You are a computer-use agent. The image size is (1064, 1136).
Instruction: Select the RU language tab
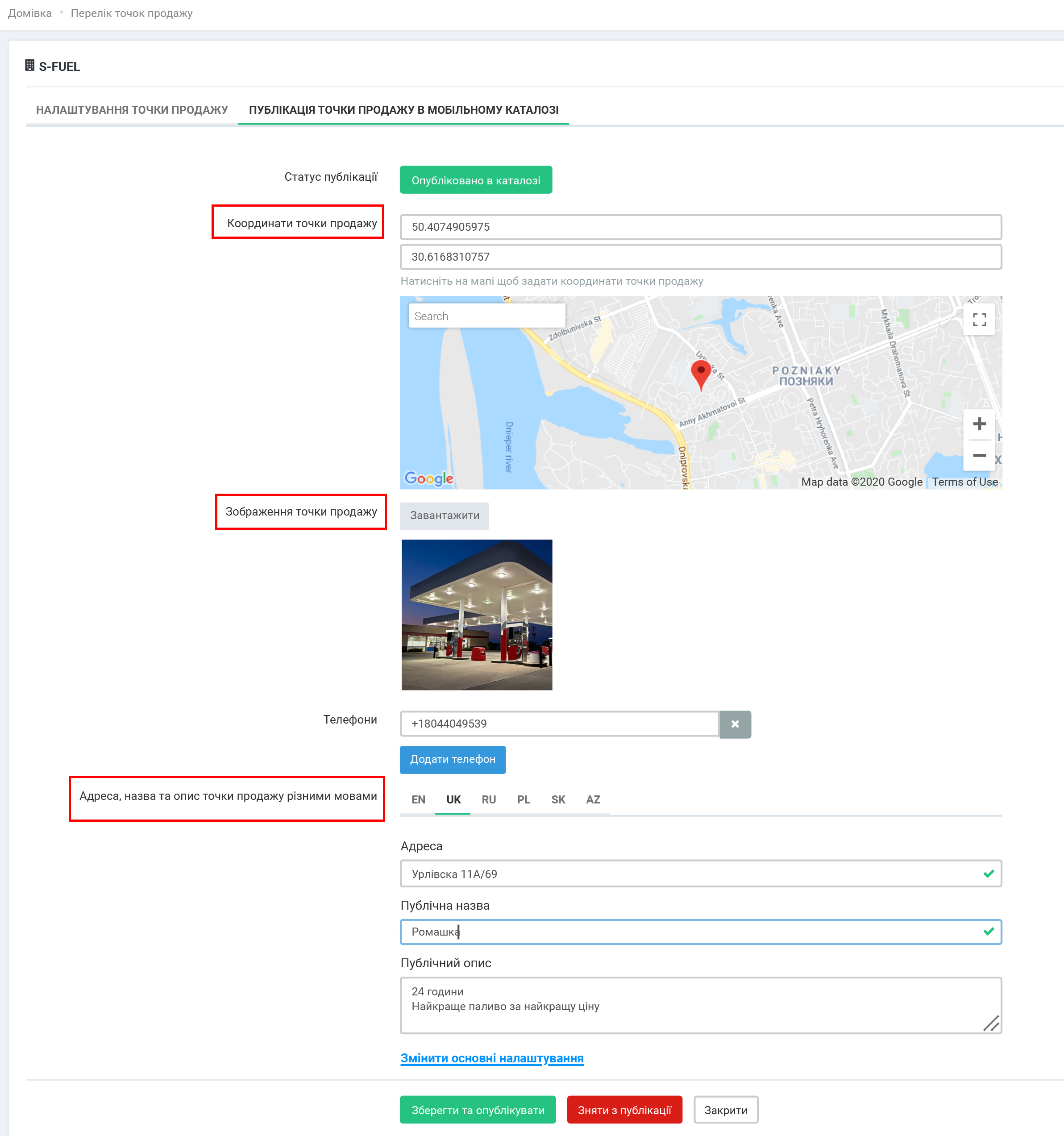488,799
